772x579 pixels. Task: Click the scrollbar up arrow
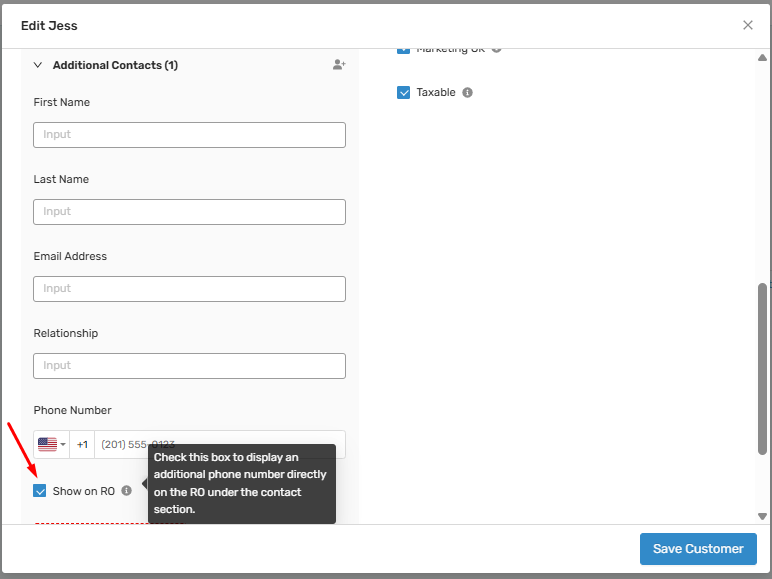[762, 58]
